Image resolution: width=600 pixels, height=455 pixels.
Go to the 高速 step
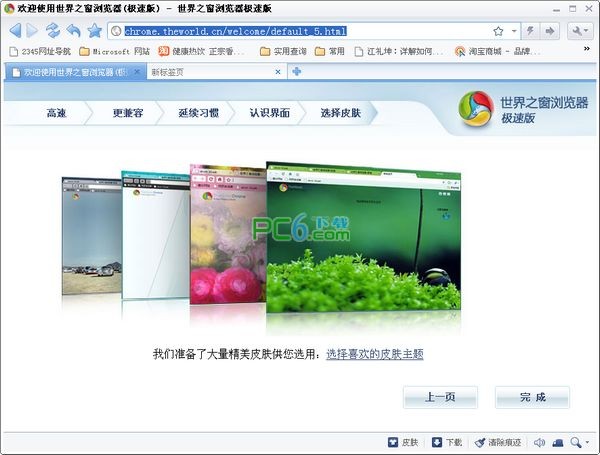click(x=56, y=113)
